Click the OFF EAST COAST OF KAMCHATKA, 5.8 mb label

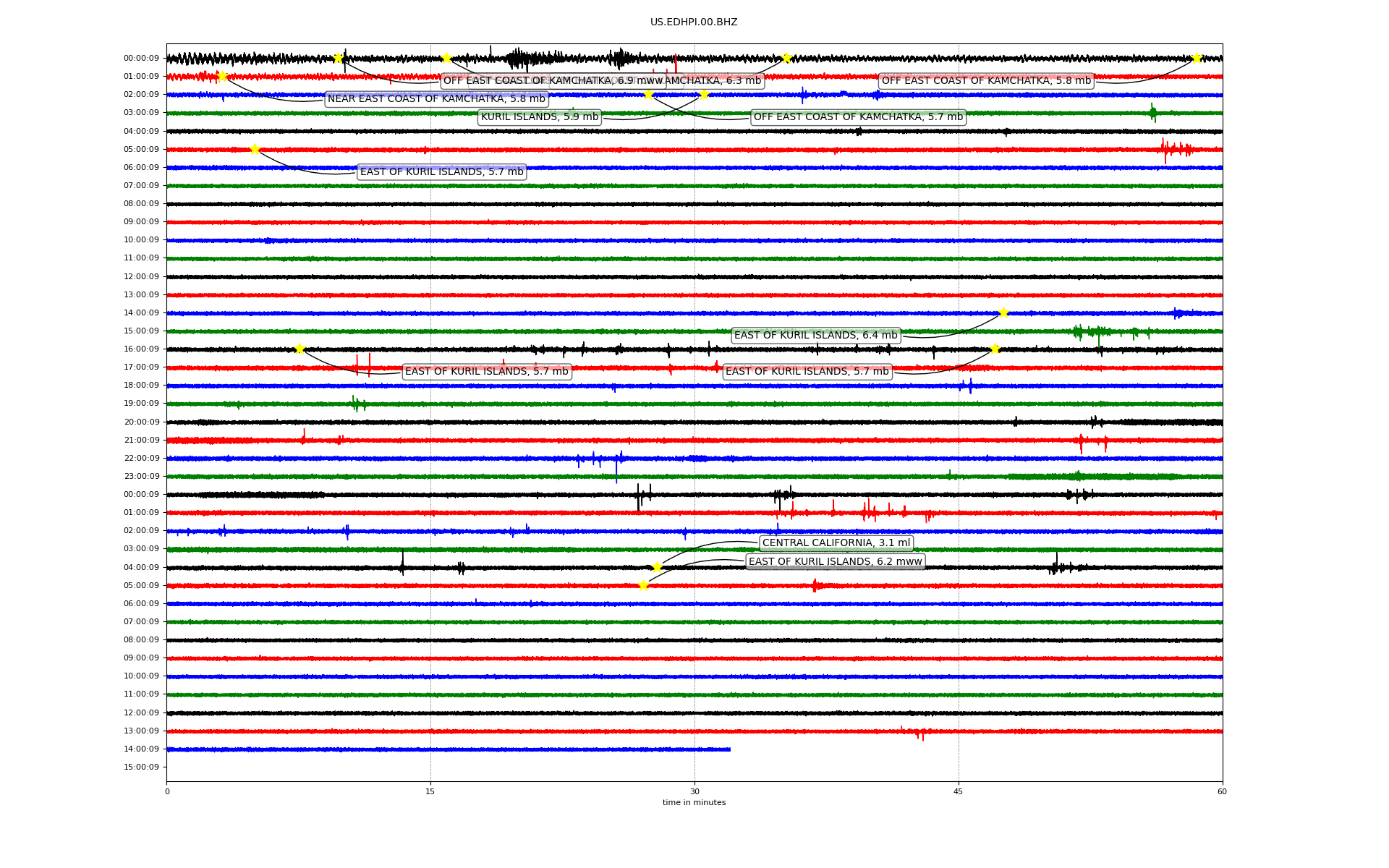[x=986, y=81]
